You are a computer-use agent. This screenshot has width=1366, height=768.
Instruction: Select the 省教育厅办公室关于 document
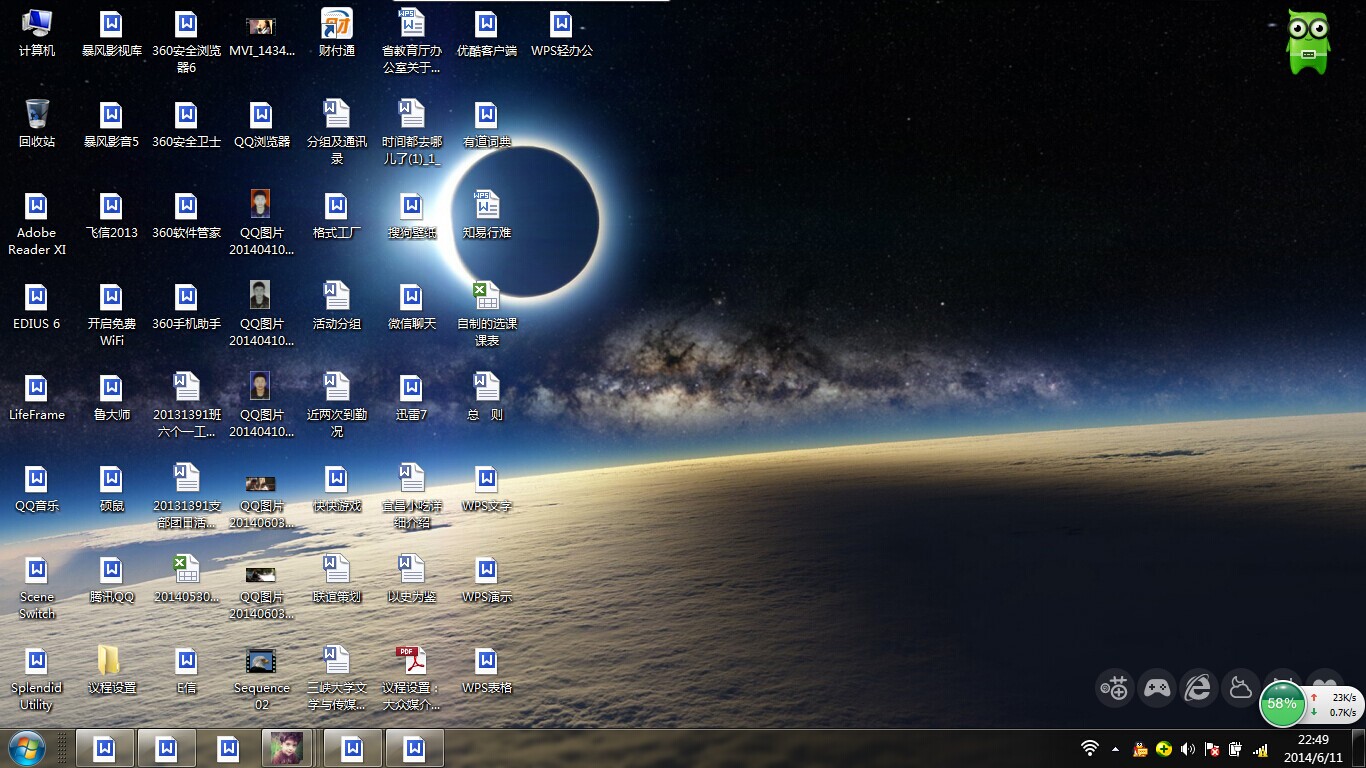(x=412, y=42)
